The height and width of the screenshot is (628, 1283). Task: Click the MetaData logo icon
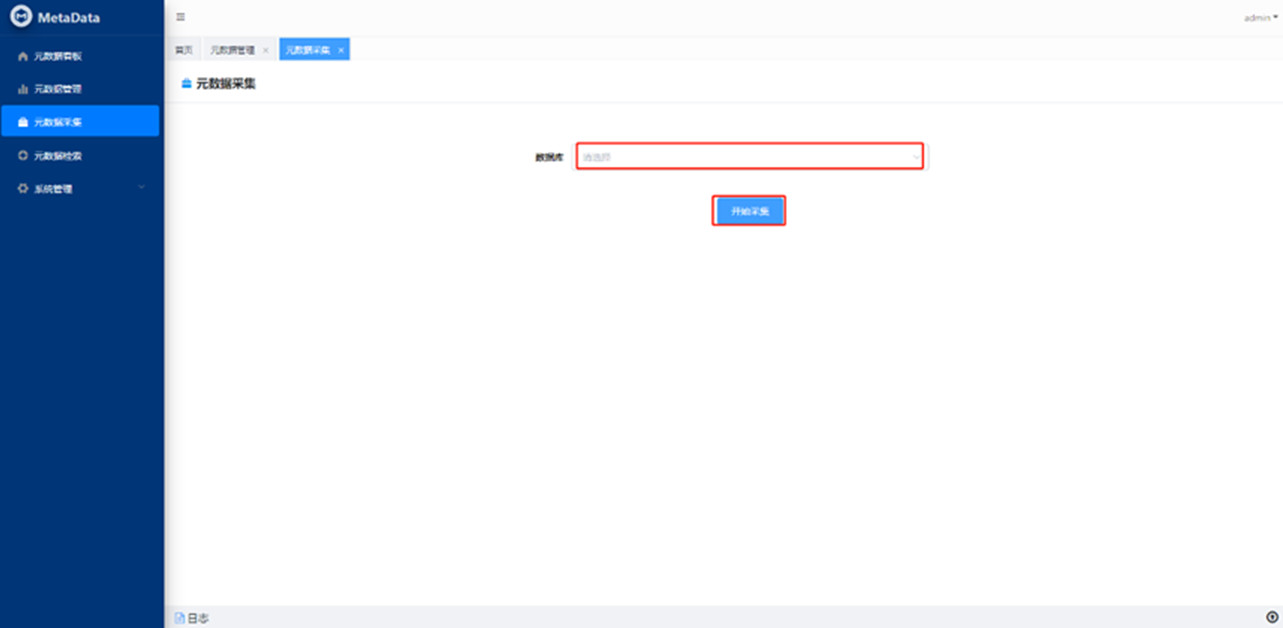pyautogui.click(x=21, y=17)
